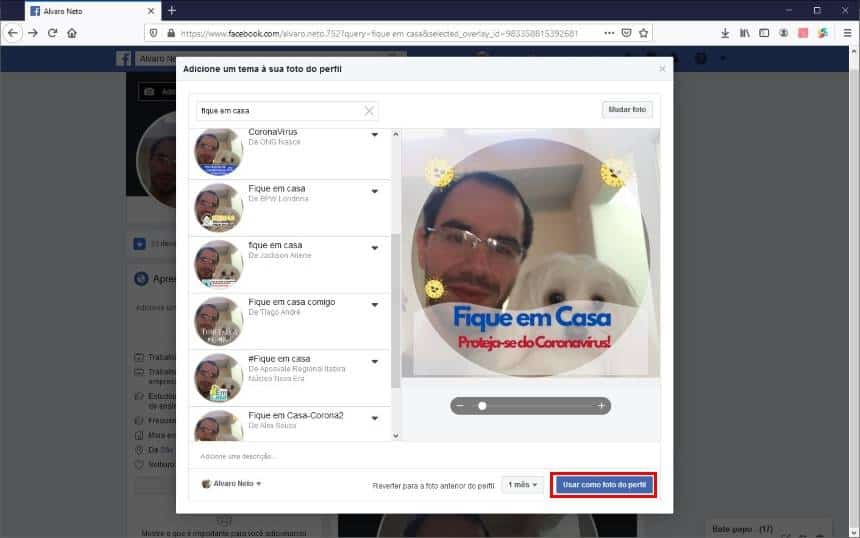Expand options for Fique em Casa-Corona2

click(x=375, y=418)
